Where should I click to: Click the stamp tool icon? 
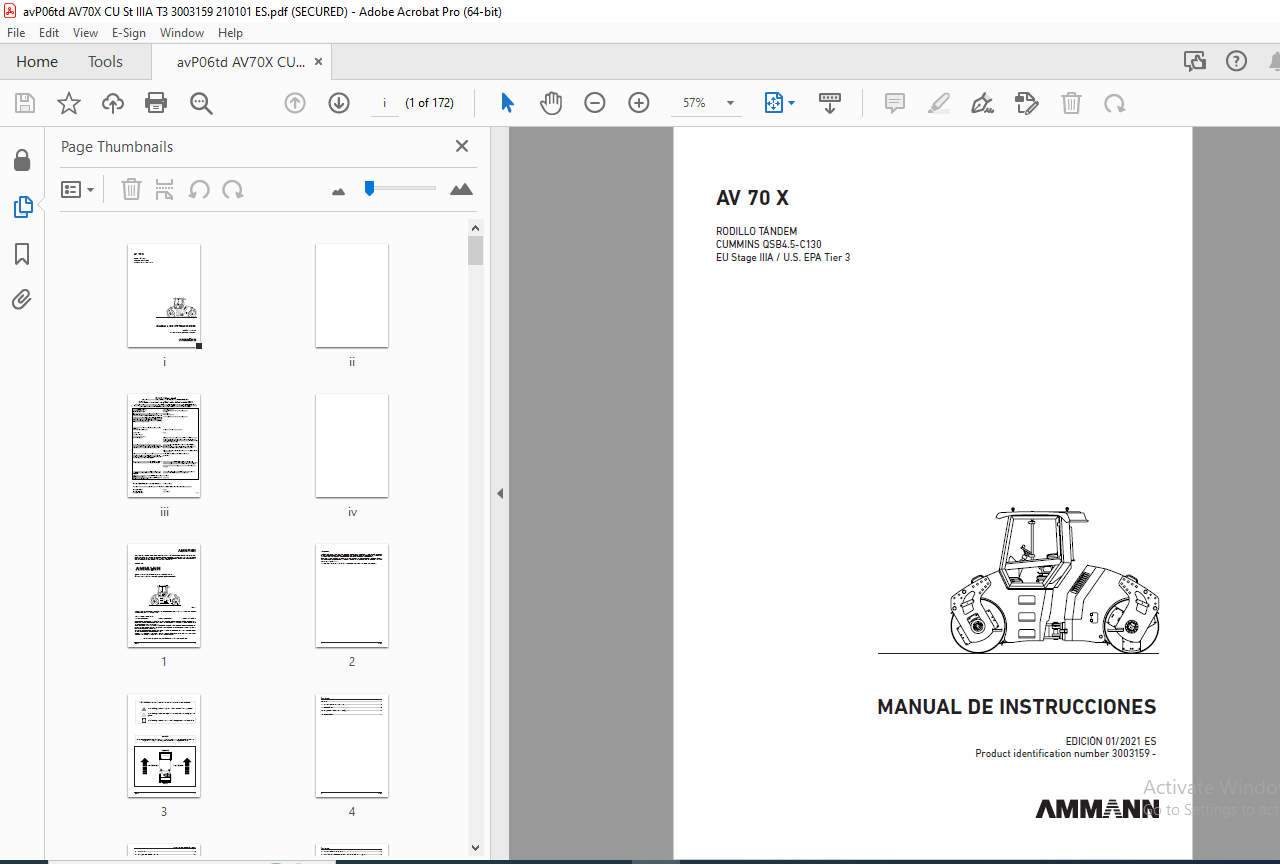coord(1027,103)
